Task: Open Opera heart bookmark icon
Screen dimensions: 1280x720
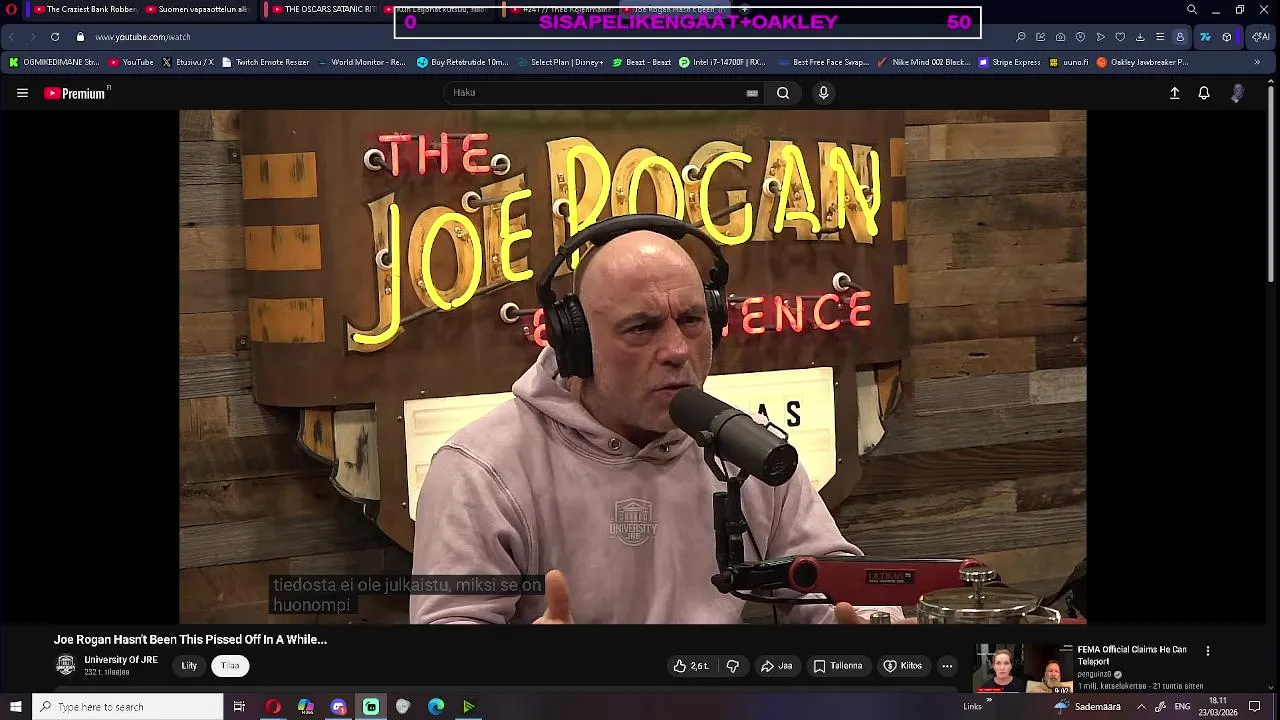Action: (x=1120, y=37)
